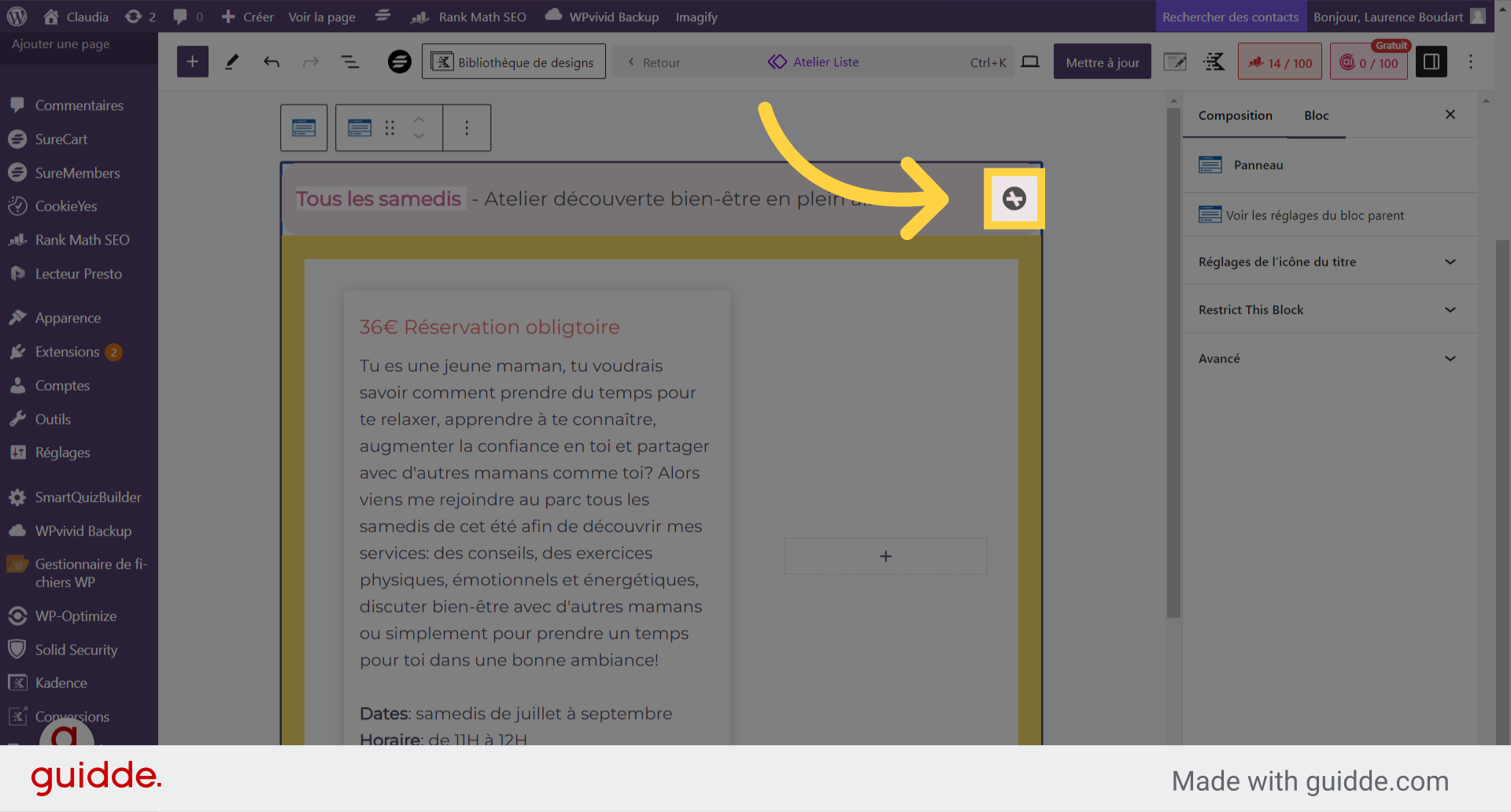The width and height of the screenshot is (1511, 812).
Task: Click Mettre à jour button
Action: click(x=1103, y=61)
